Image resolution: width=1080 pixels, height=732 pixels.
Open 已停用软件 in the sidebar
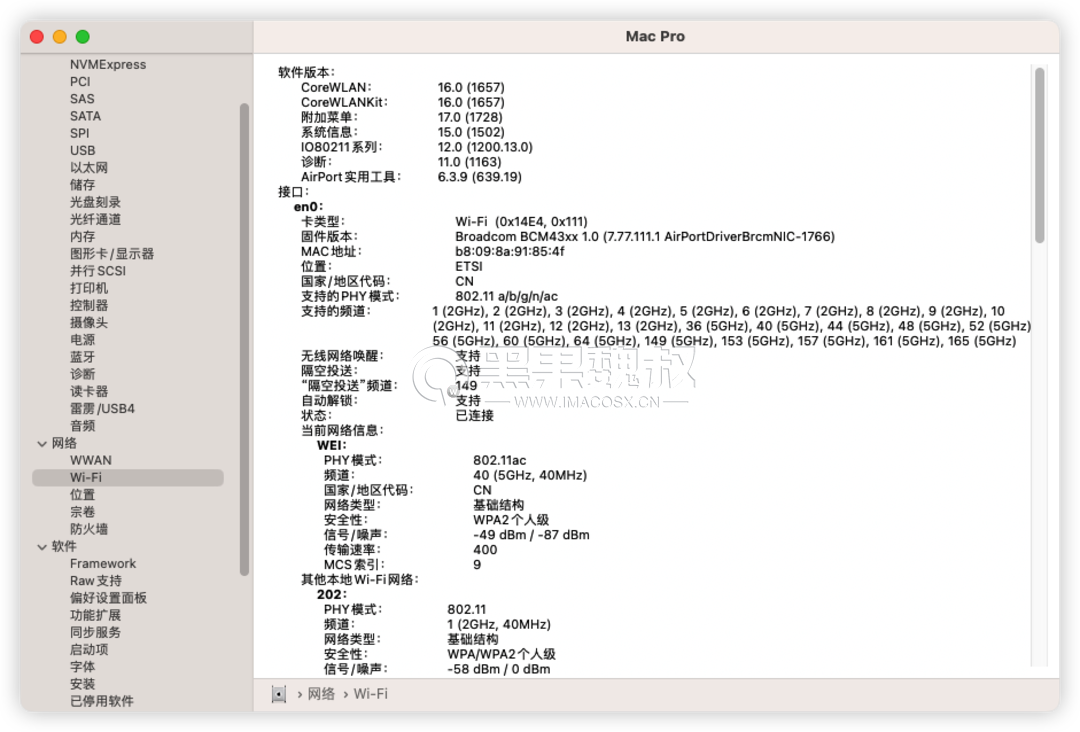pos(102,702)
